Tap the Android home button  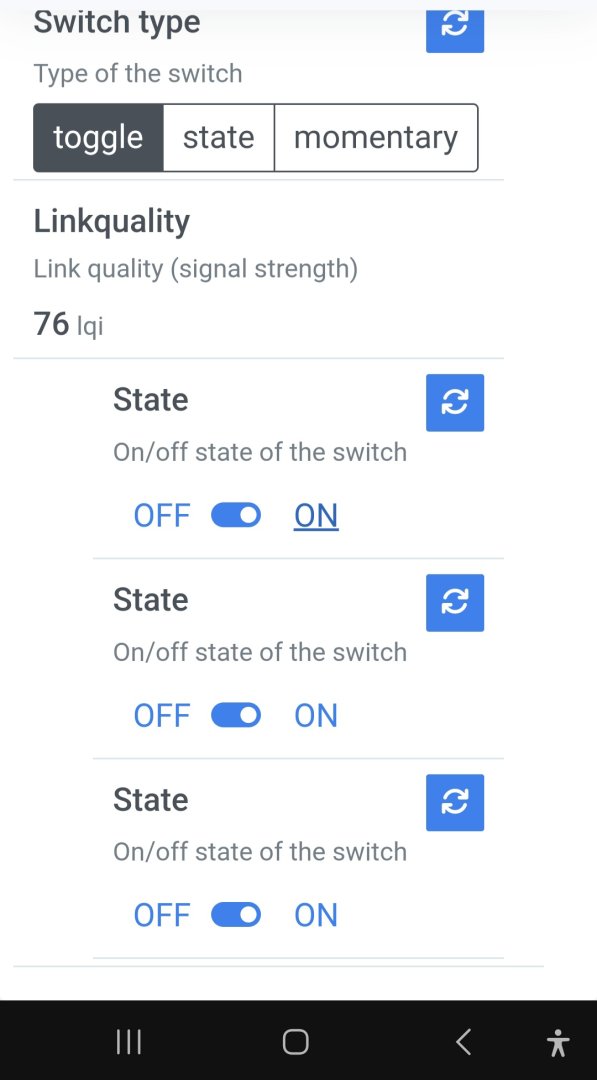pos(295,1041)
